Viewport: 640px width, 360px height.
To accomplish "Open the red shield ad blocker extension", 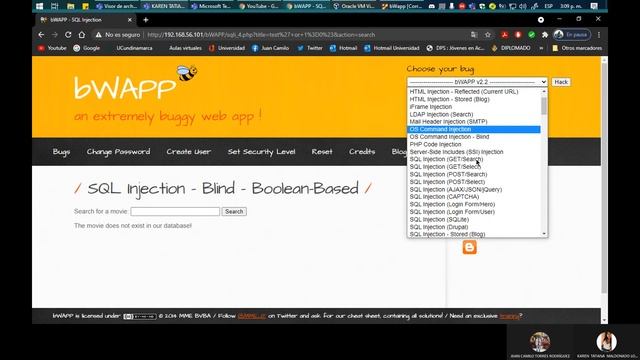I will [518, 35].
